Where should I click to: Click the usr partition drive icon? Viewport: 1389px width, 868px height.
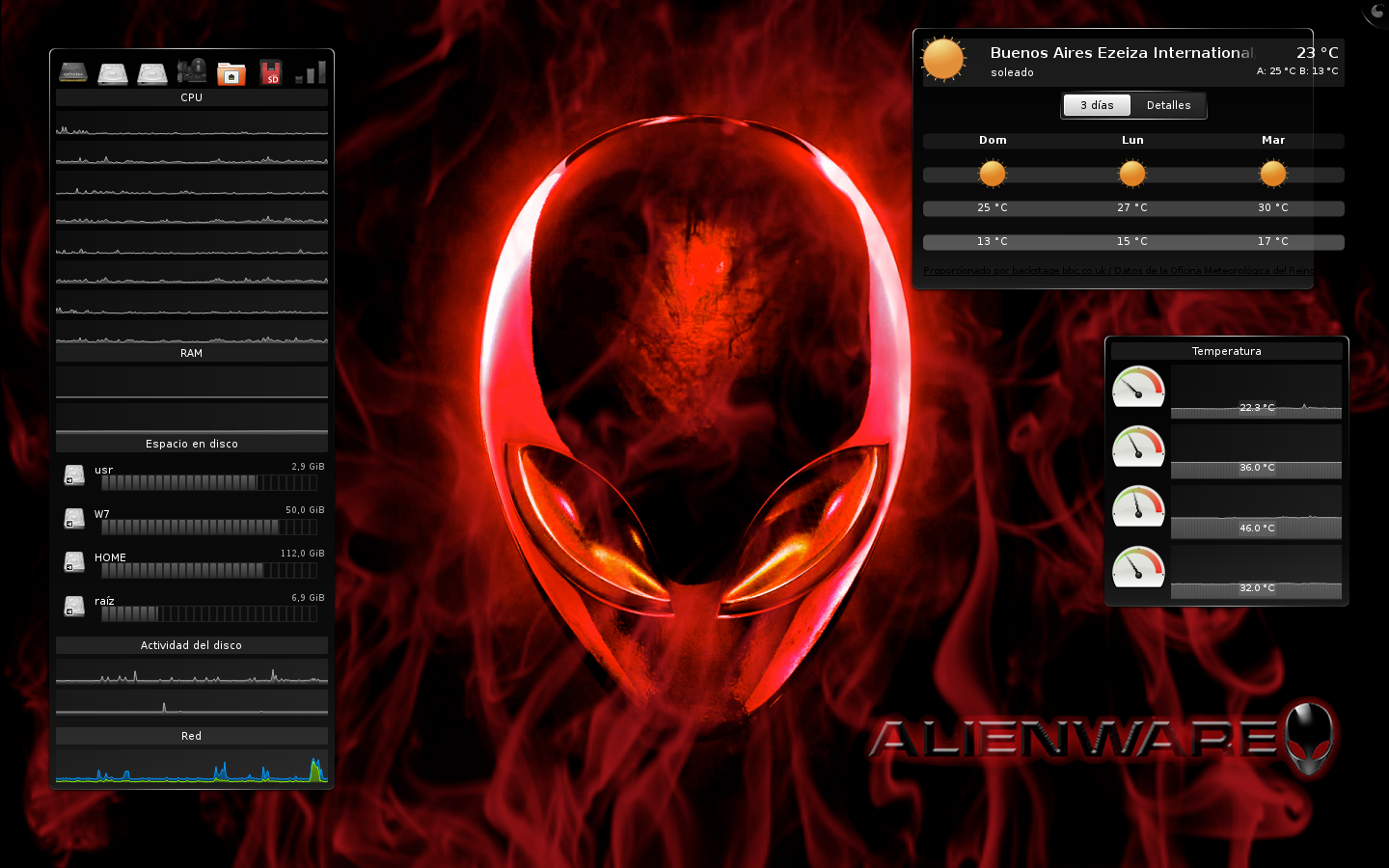74,475
